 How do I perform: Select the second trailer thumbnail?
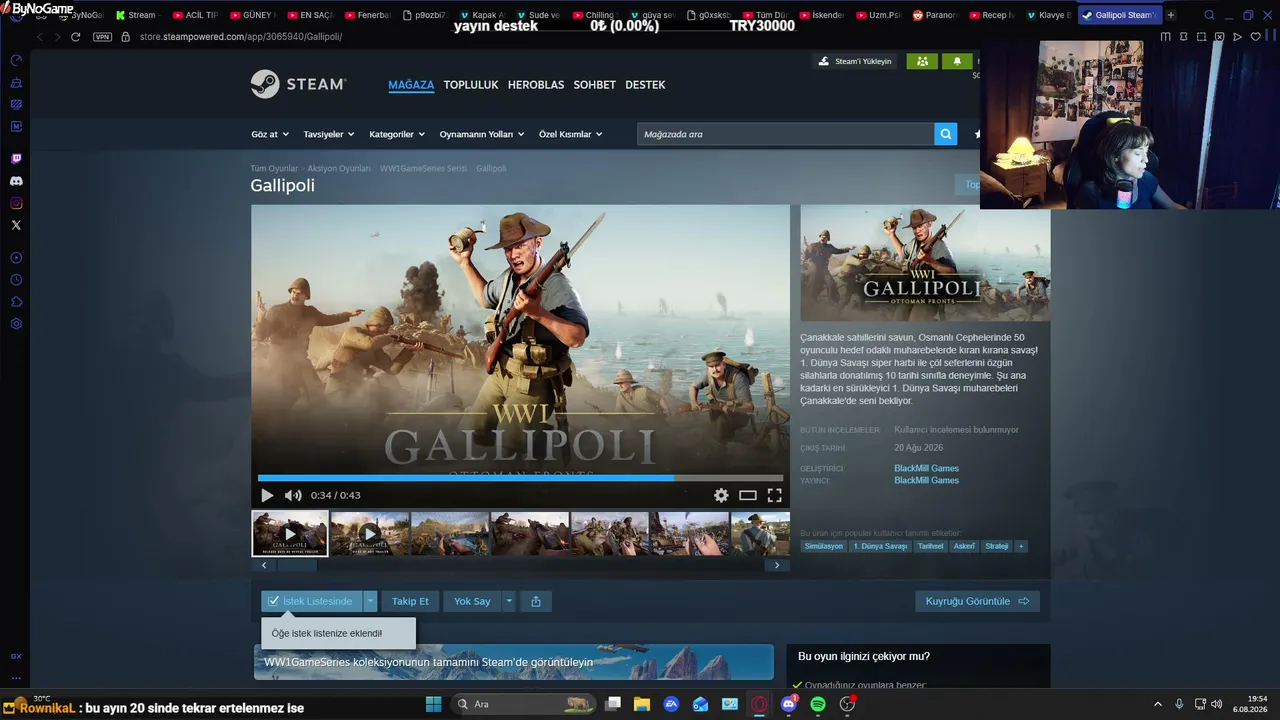point(370,533)
